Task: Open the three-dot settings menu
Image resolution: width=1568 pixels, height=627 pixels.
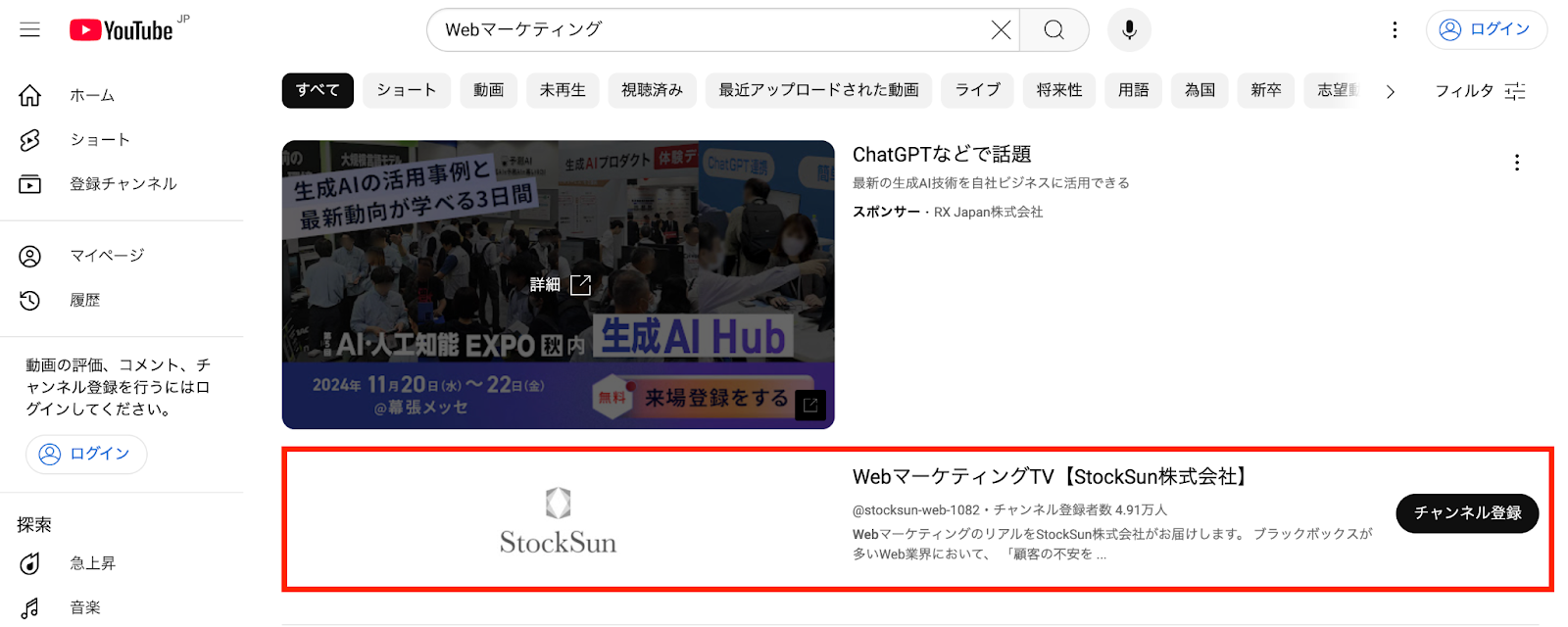Action: (x=1395, y=30)
